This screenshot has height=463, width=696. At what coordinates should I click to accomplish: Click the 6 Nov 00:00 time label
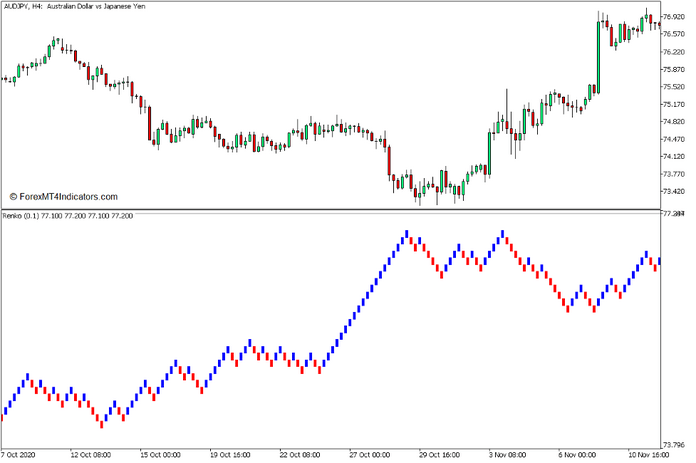coord(577,455)
